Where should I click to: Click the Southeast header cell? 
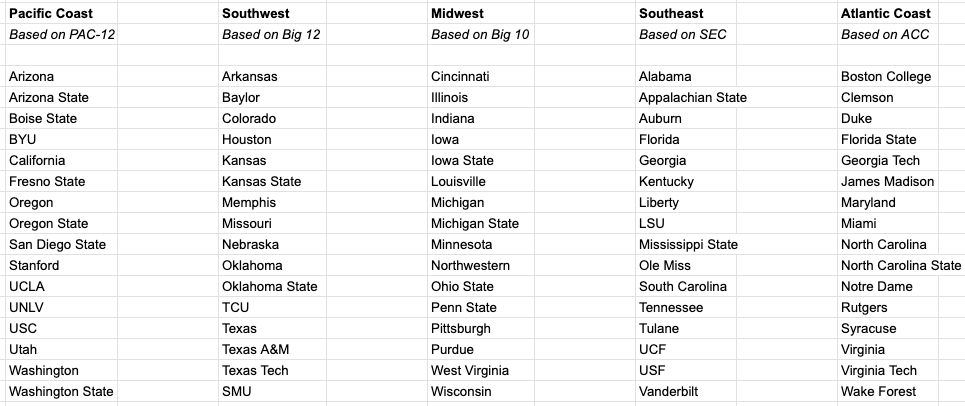tap(671, 14)
